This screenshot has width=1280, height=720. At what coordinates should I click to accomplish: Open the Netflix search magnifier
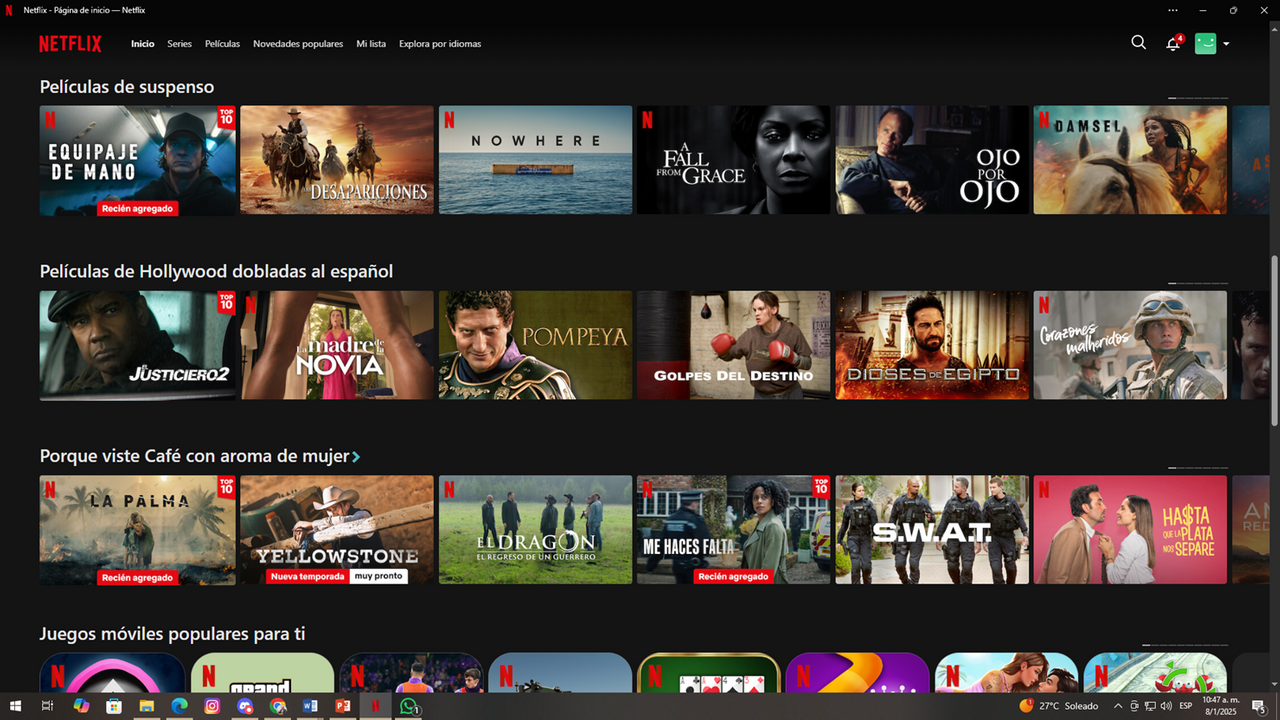pyautogui.click(x=1138, y=43)
